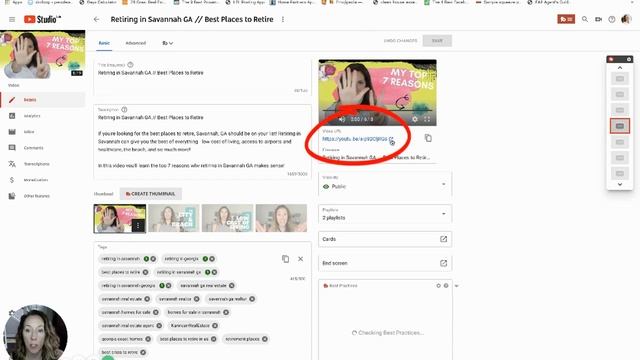This screenshot has width=640, height=360.
Task: Click the up chevron in the floating panel
Action: coord(620,68)
